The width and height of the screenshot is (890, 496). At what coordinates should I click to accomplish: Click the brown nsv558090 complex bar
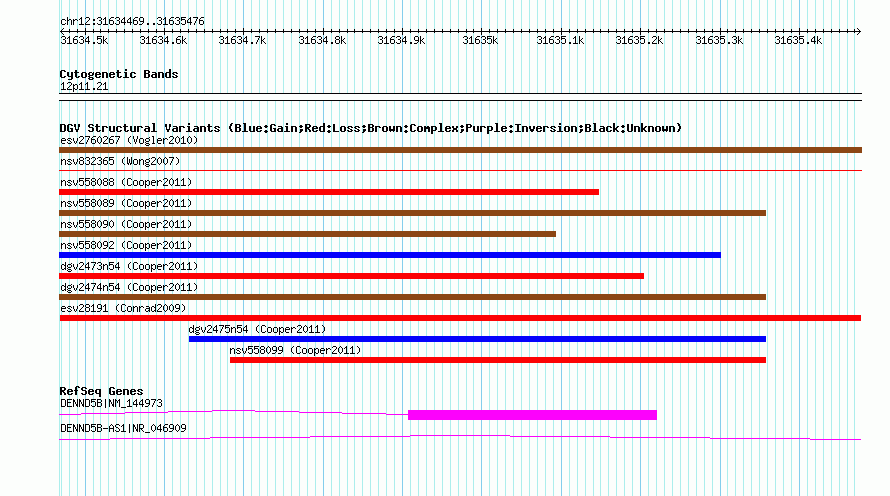[307, 234]
